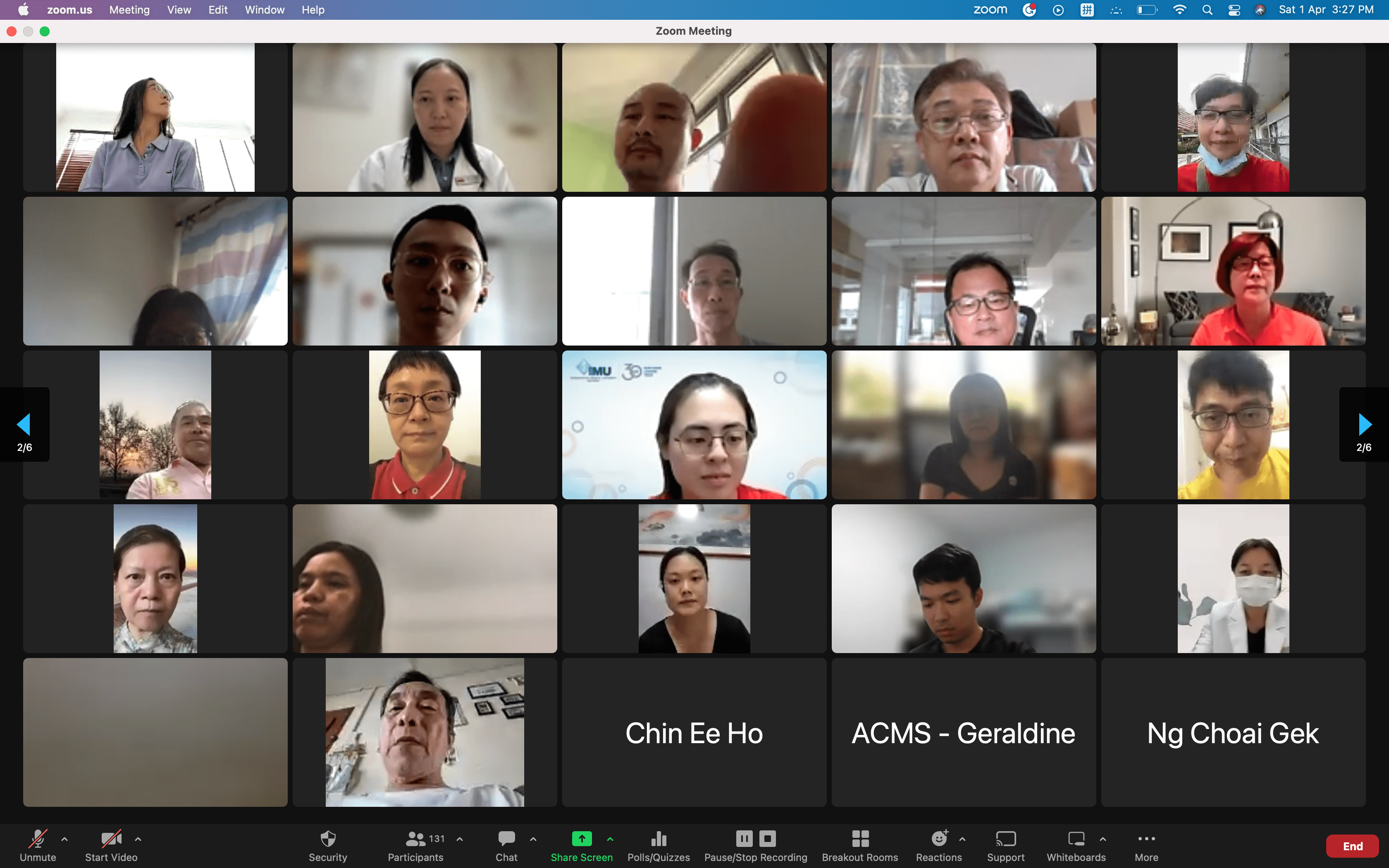Expand the Reactions options chevron
Screen dimensions: 1389x868
(962, 839)
